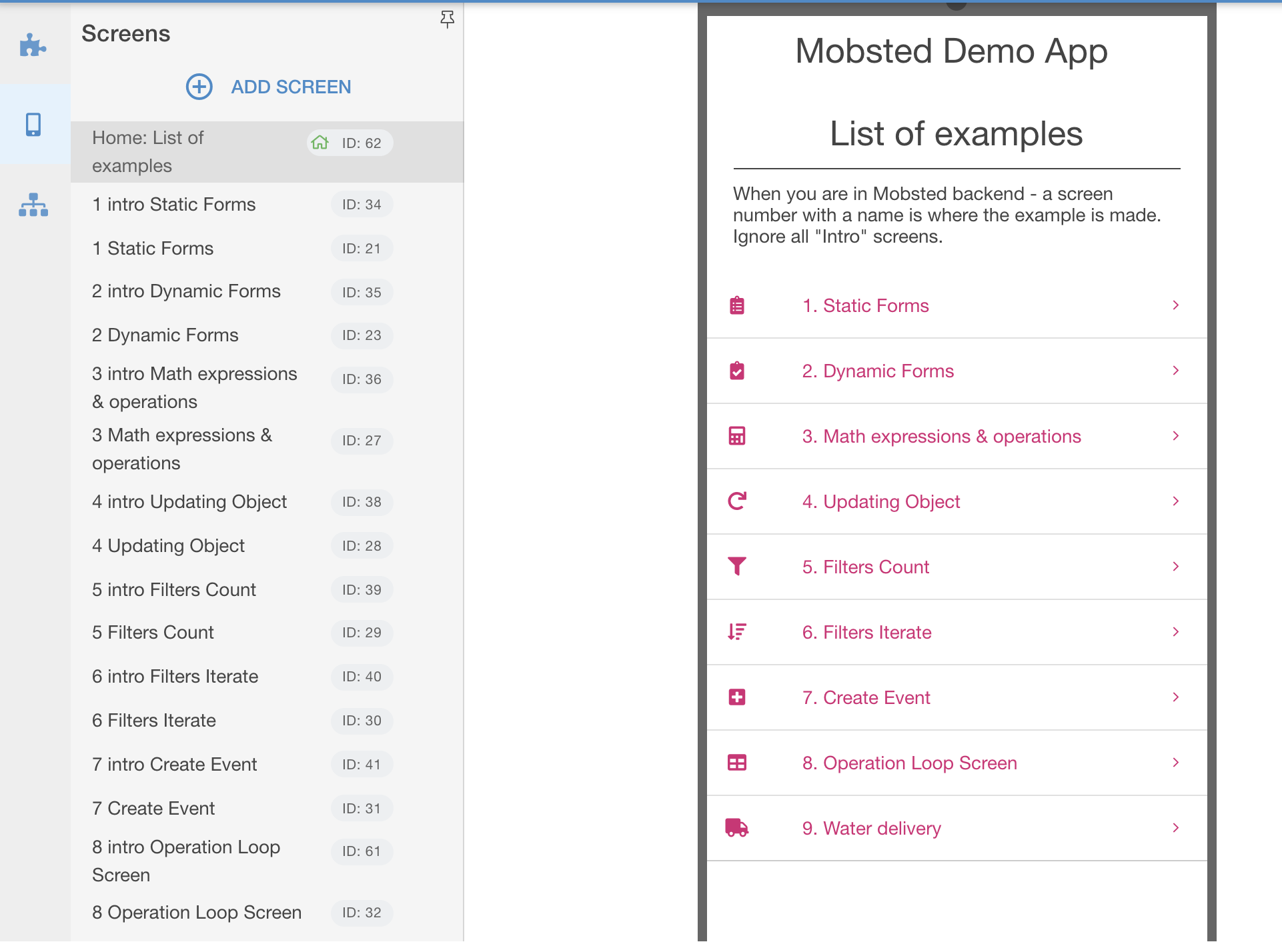This screenshot has height=952, width=1282.
Task: Open the 2. Dynamic Forms link
Action: (878, 371)
